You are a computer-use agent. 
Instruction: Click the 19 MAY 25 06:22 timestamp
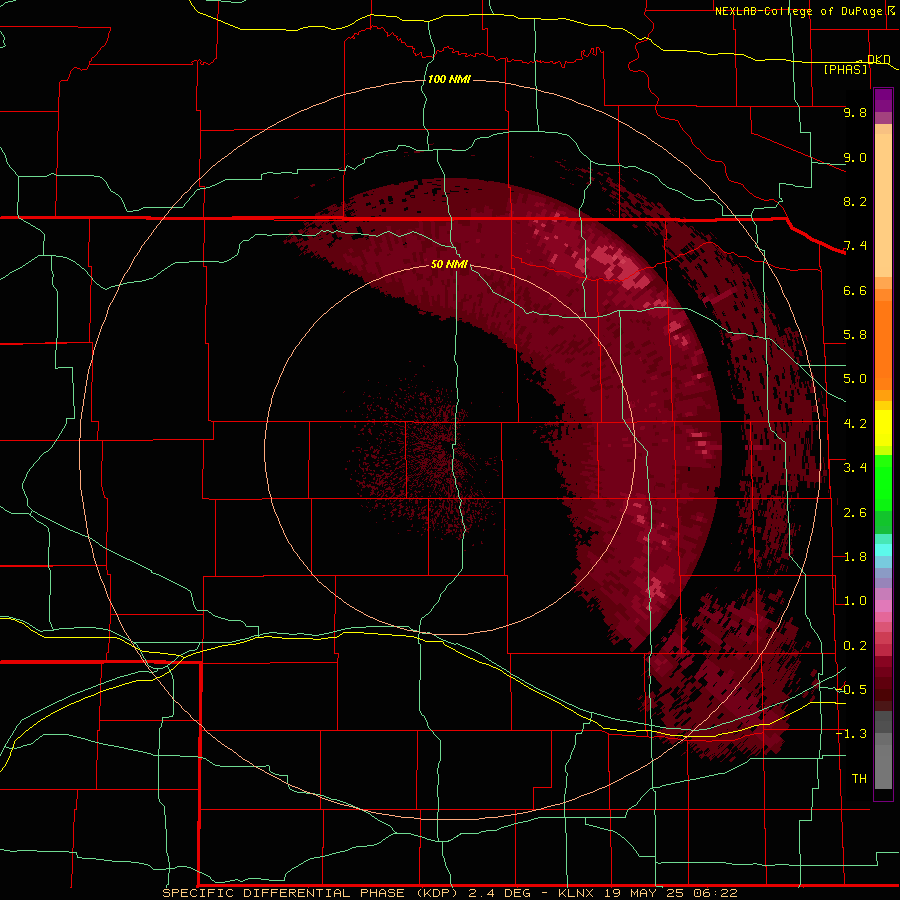point(670,893)
